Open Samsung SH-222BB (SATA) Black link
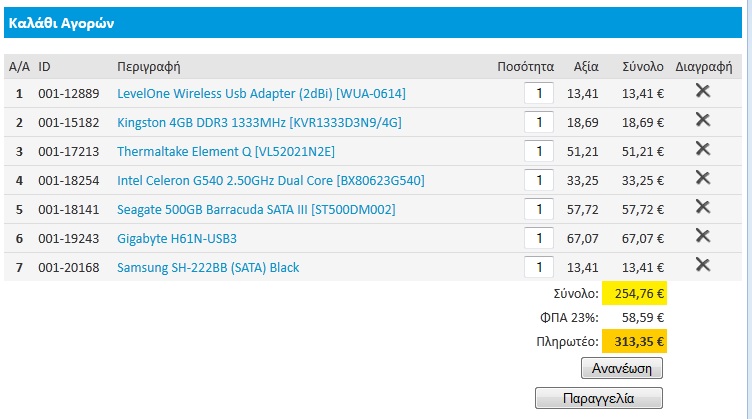The width and height of the screenshot is (752, 419). (x=208, y=268)
